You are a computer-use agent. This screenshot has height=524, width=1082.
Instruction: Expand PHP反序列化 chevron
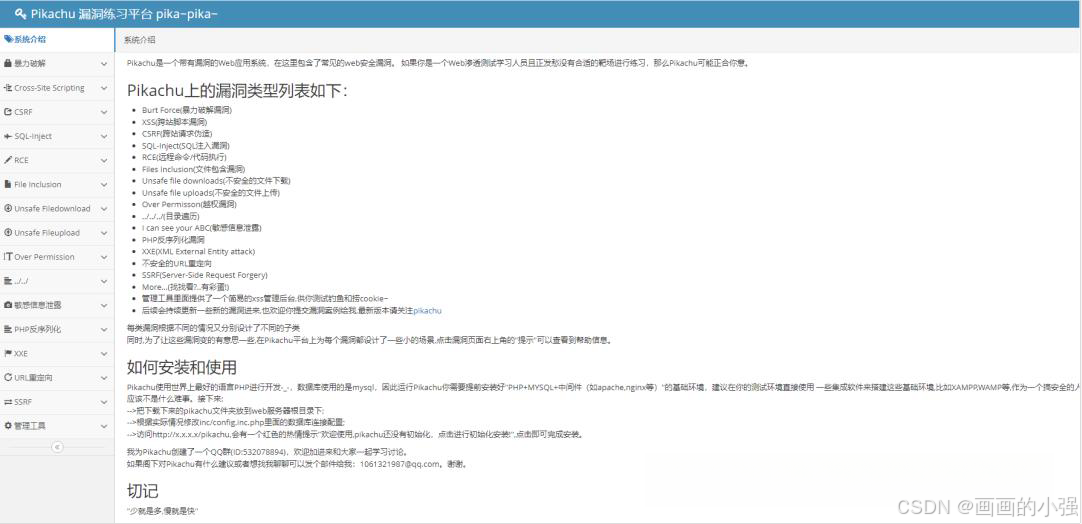point(104,329)
